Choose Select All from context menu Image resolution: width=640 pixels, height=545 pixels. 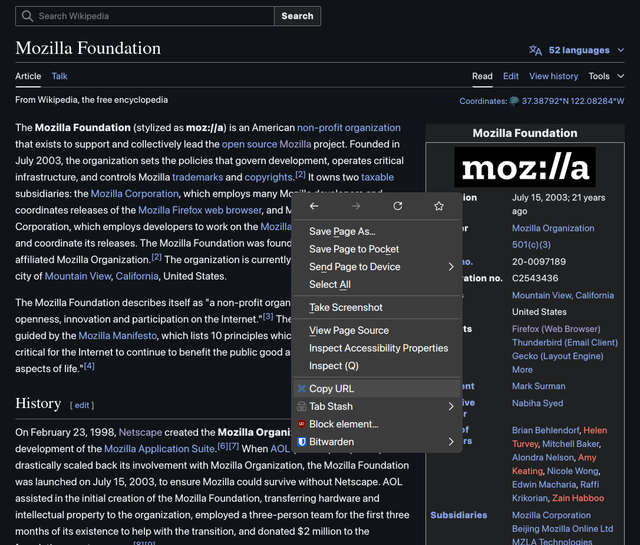(x=377, y=285)
